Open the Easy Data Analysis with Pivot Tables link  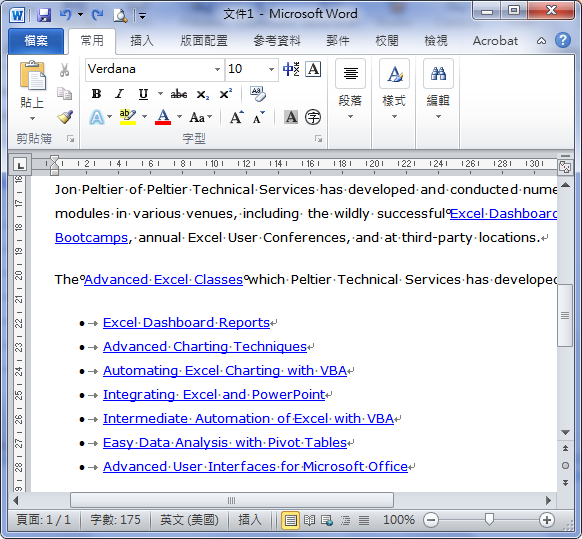[225, 442]
